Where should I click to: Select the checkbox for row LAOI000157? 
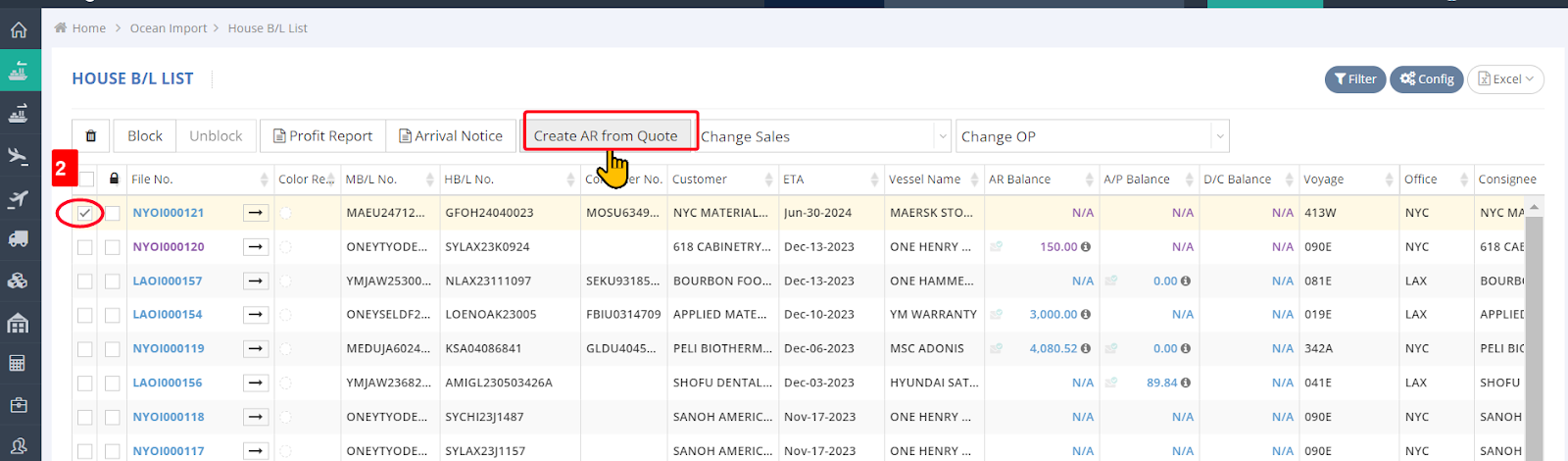coord(85,282)
